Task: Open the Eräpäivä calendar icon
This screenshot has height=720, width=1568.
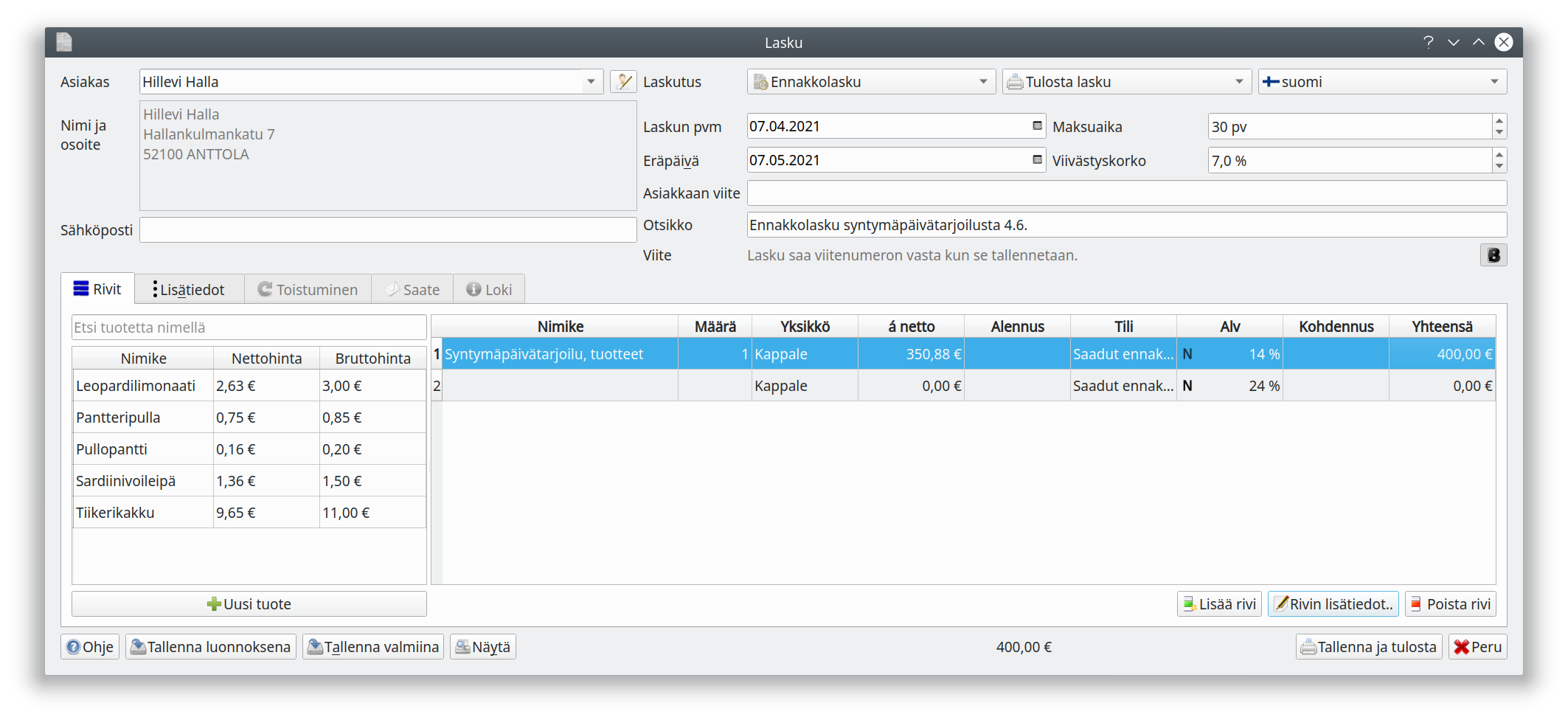Action: click(1037, 160)
